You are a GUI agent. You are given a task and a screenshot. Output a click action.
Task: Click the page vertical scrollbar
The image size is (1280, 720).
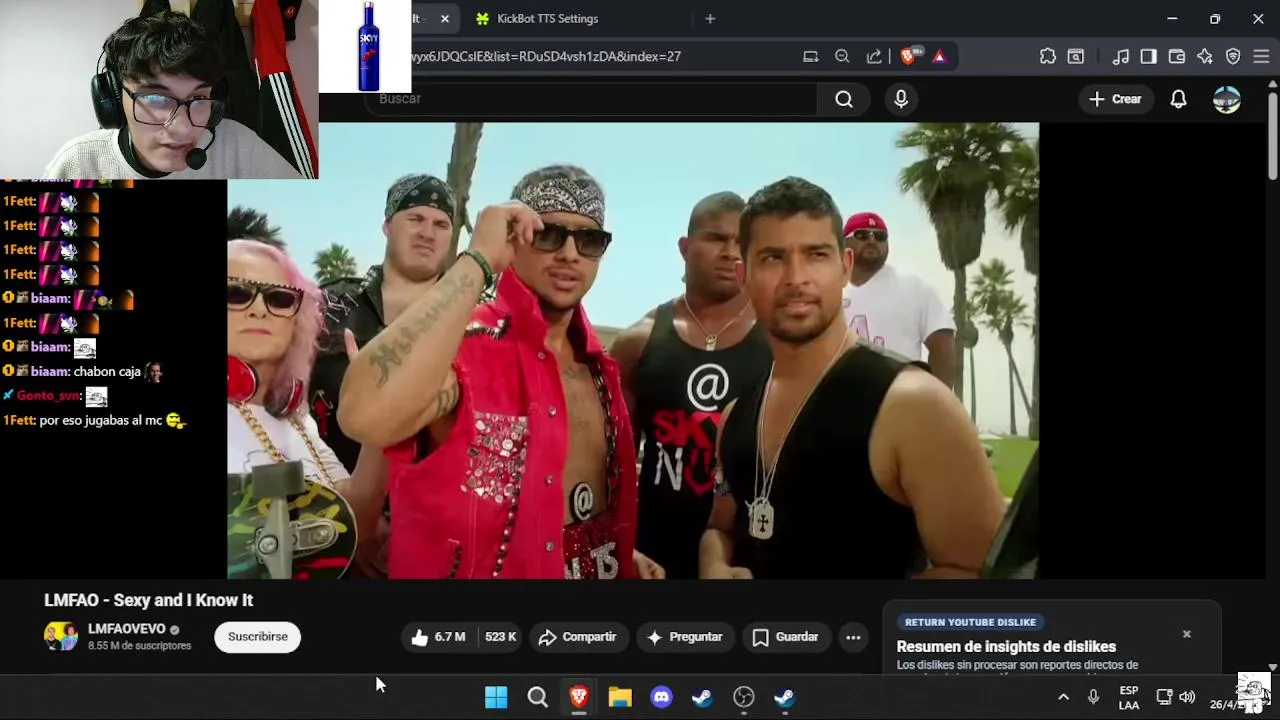coord(1273,135)
